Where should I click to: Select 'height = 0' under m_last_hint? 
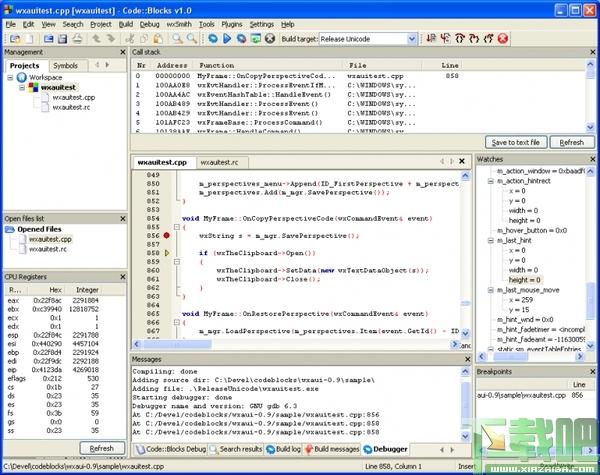(x=524, y=280)
